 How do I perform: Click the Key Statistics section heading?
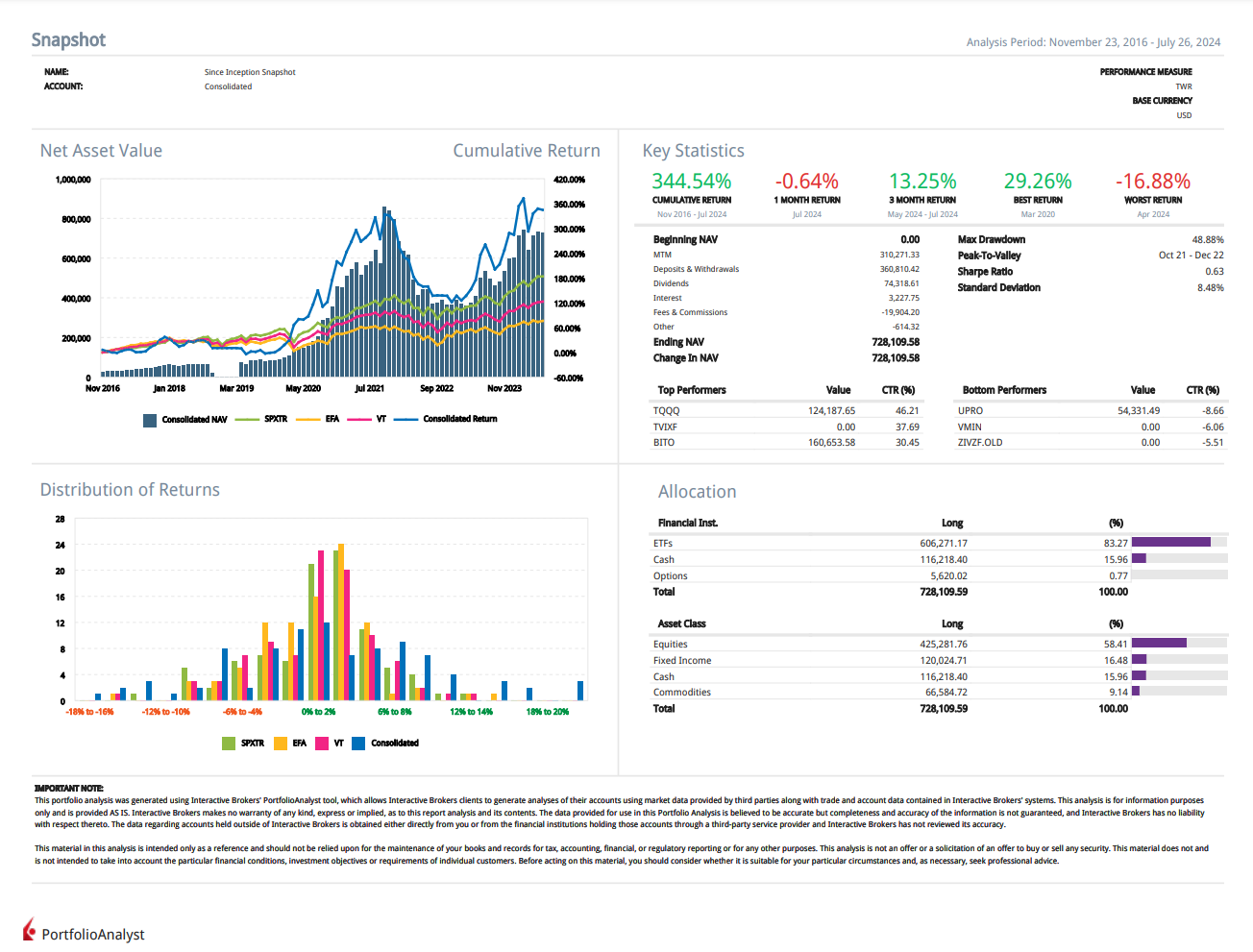[x=693, y=151]
